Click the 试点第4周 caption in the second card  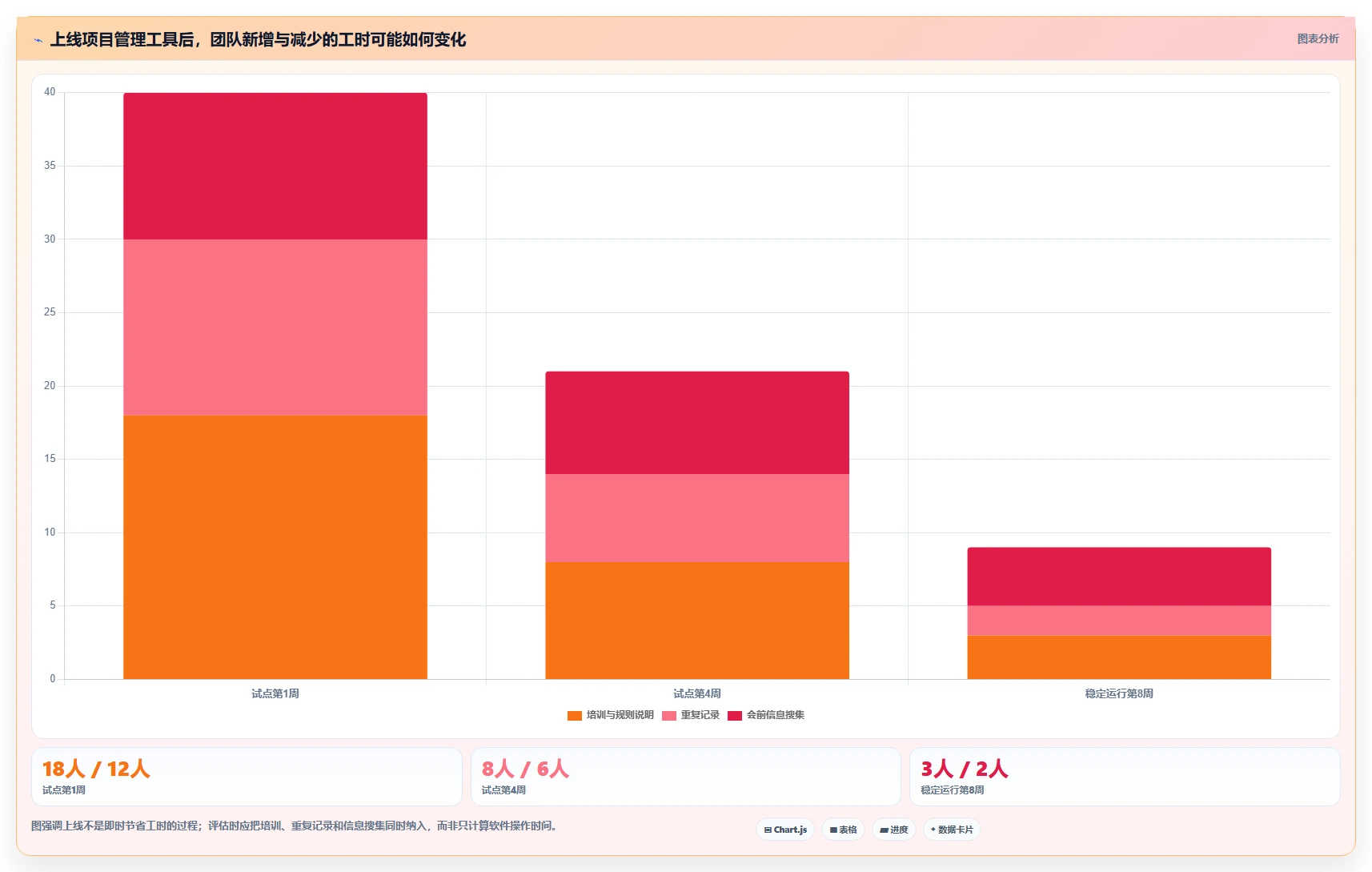pyautogui.click(x=503, y=790)
